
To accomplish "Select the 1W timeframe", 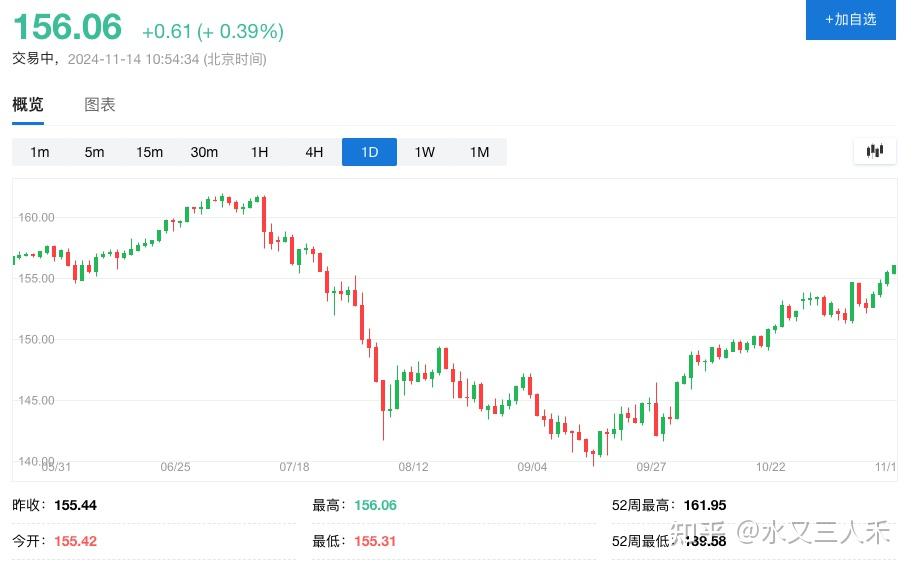I will pyautogui.click(x=424, y=152).
